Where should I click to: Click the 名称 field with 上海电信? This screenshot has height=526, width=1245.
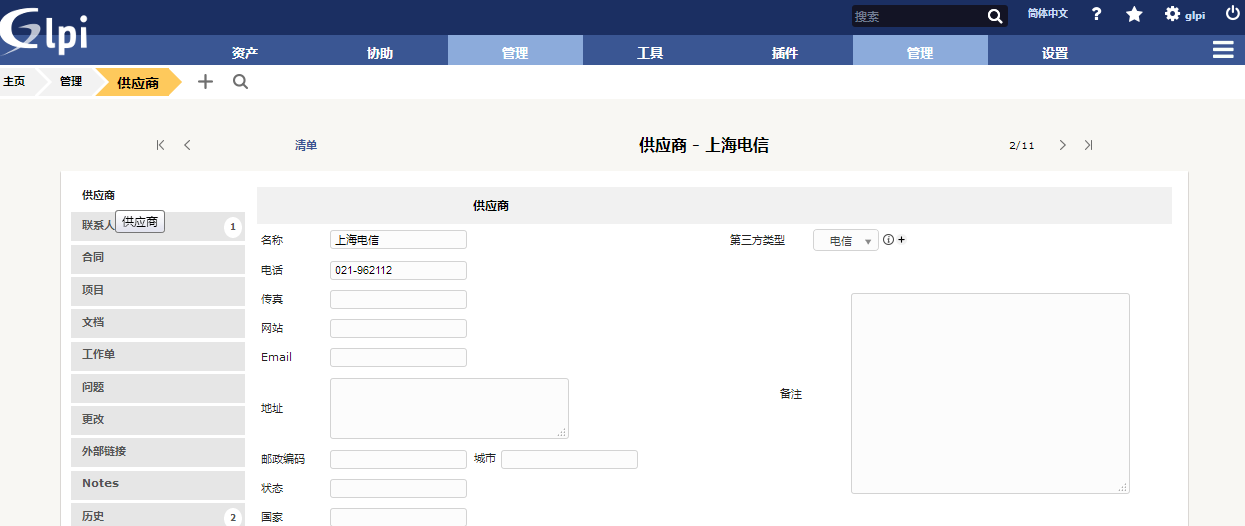tap(398, 240)
